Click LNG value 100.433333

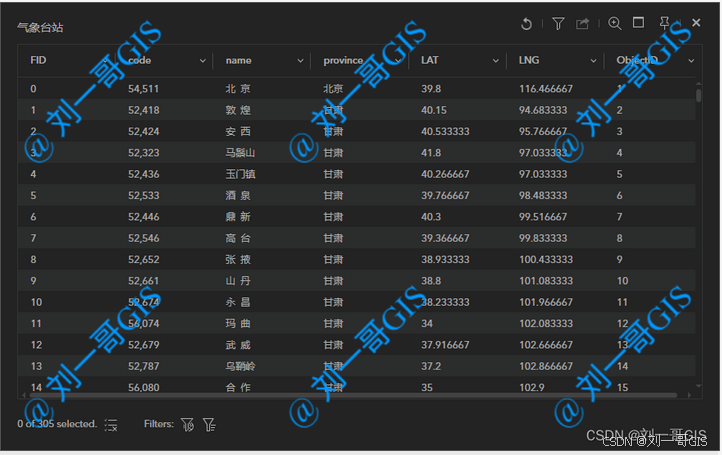(546, 259)
